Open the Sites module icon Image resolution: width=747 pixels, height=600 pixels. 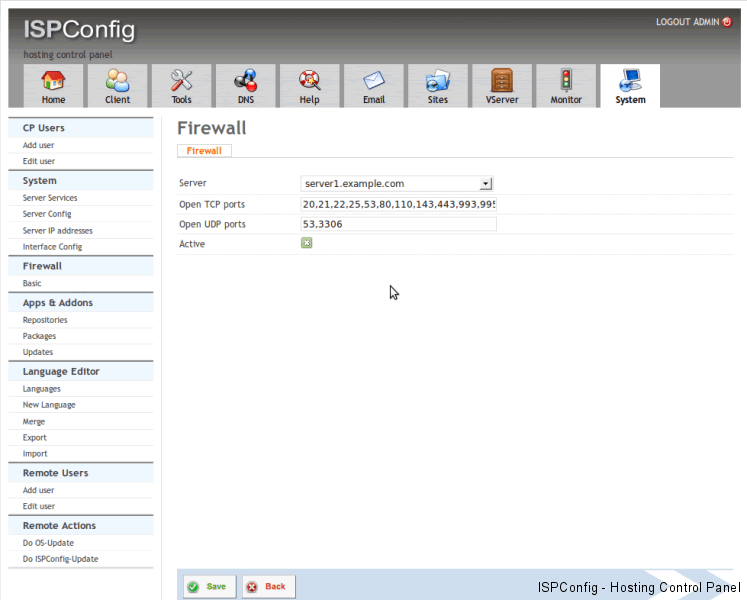coord(437,81)
